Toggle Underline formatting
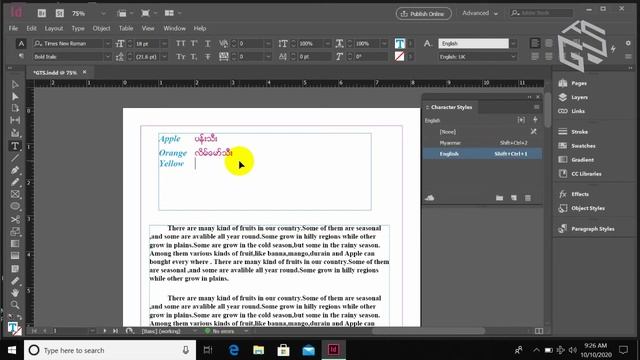The height and width of the screenshot is (360, 640). 208,43
